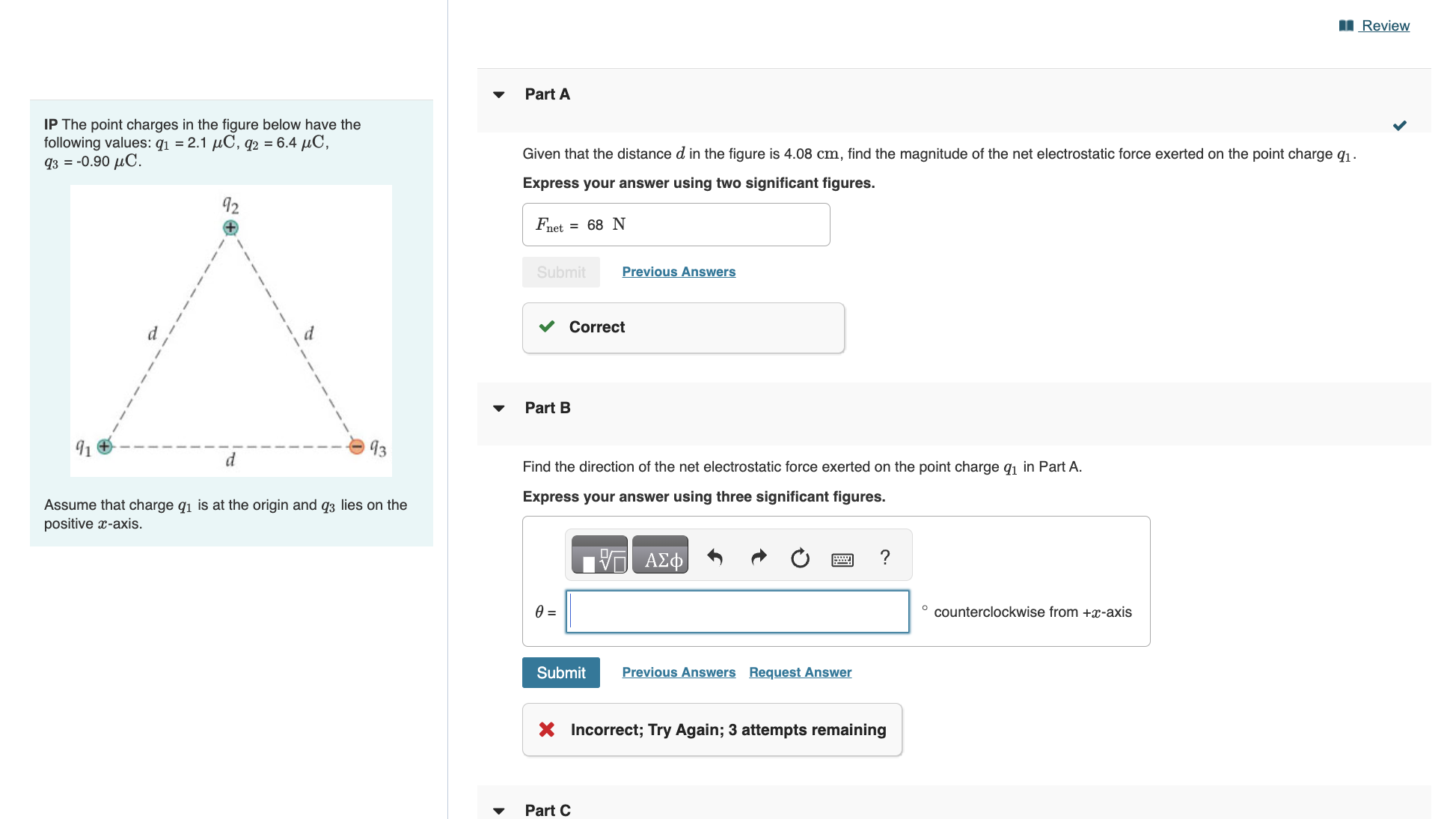
Task: Click the Review book icon
Action: tap(1346, 25)
